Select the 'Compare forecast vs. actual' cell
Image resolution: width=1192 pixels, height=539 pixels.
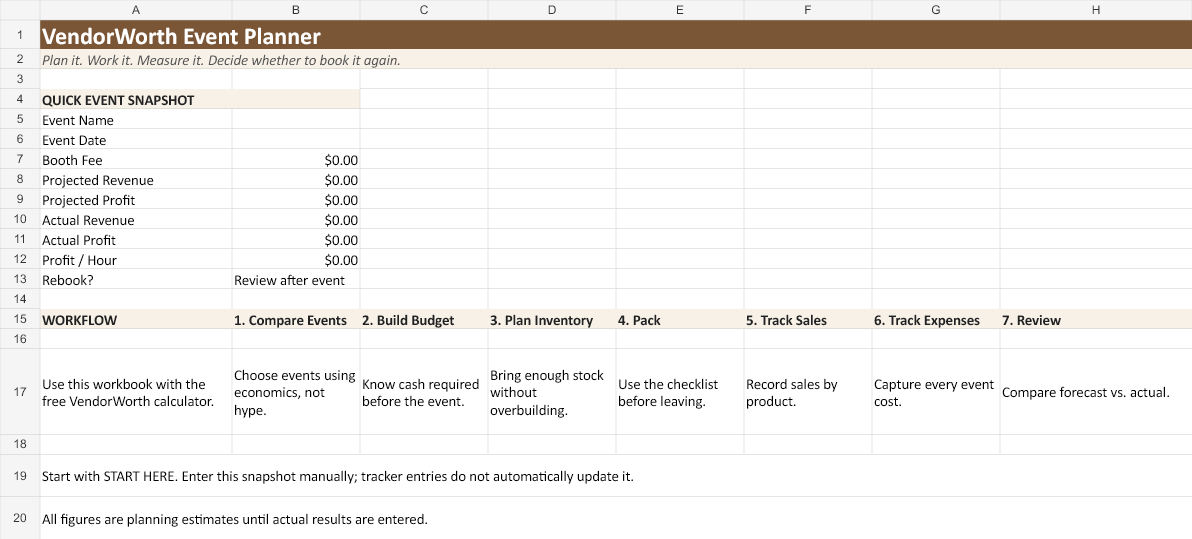[x=1095, y=392]
